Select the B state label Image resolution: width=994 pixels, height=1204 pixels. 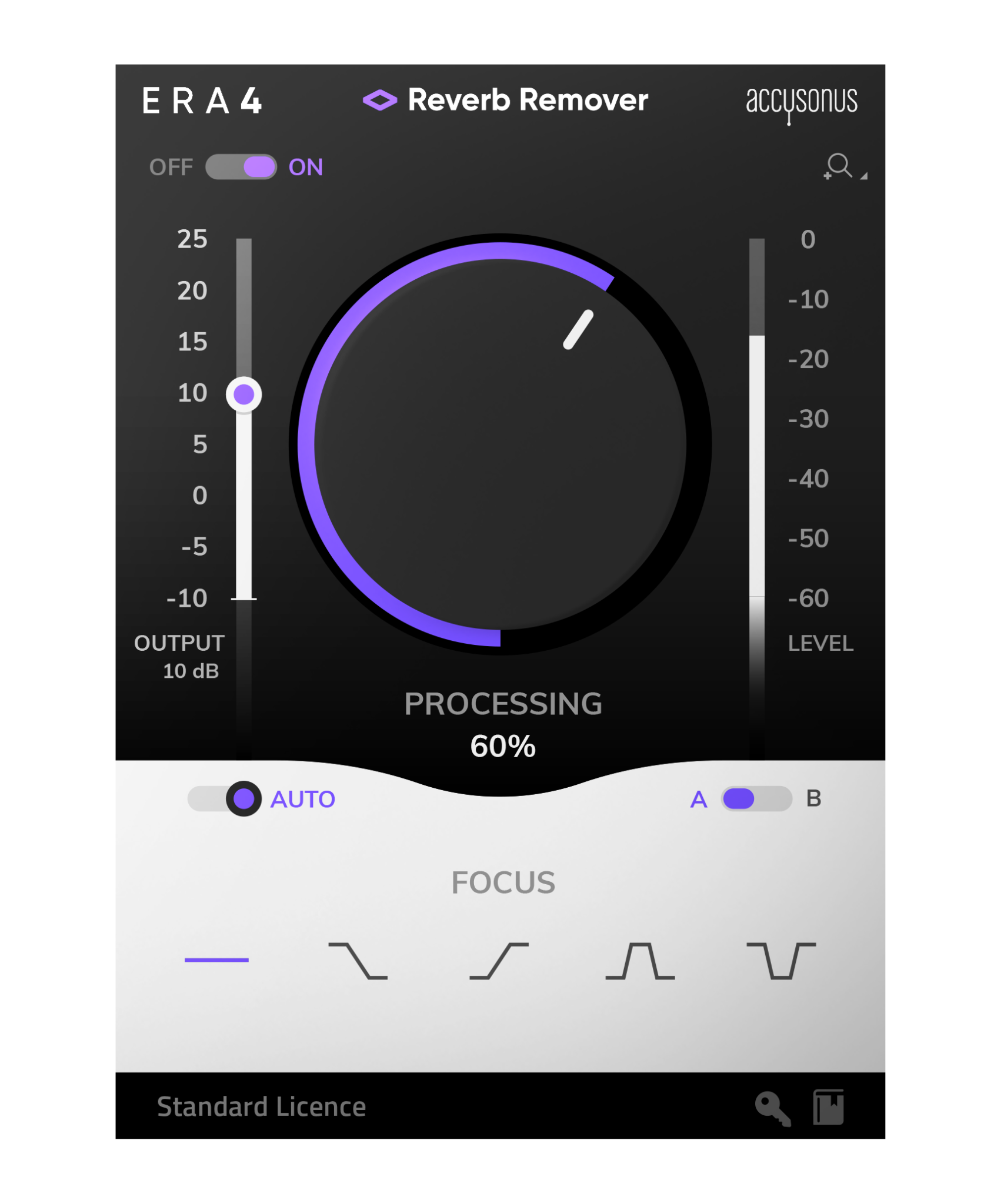[x=813, y=798]
